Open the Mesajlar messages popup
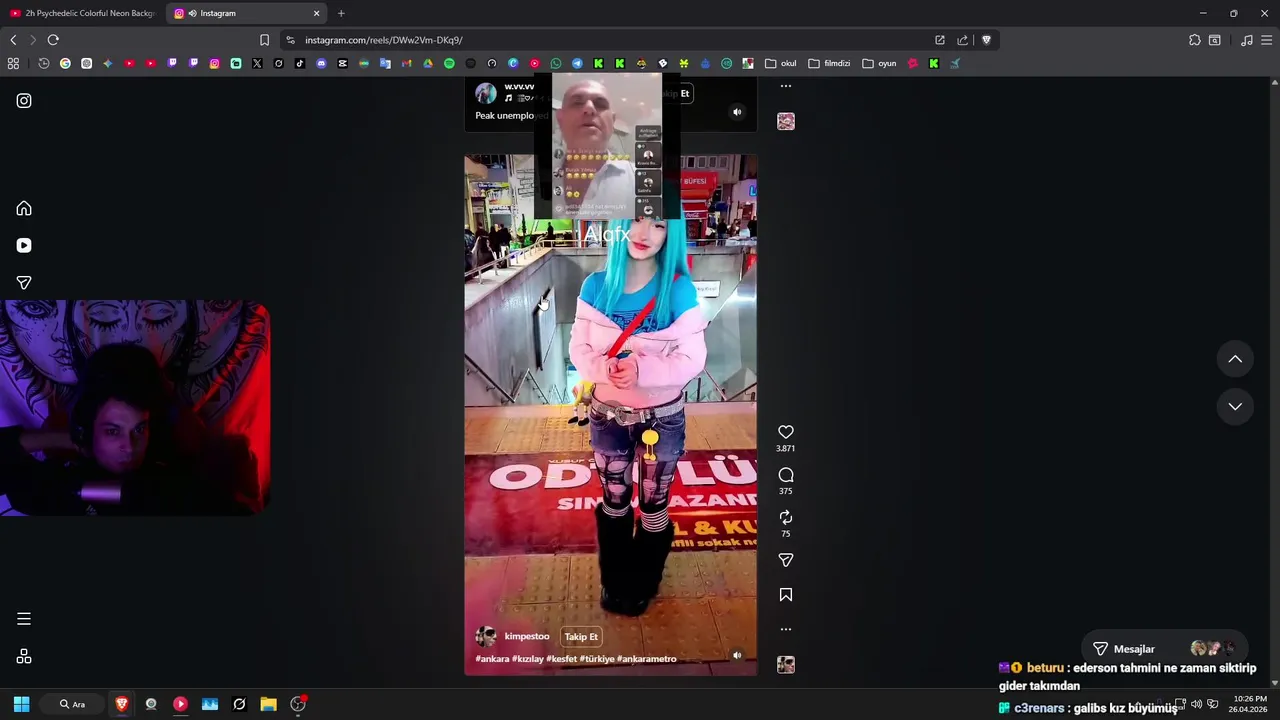The image size is (1280, 720). tap(1165, 649)
